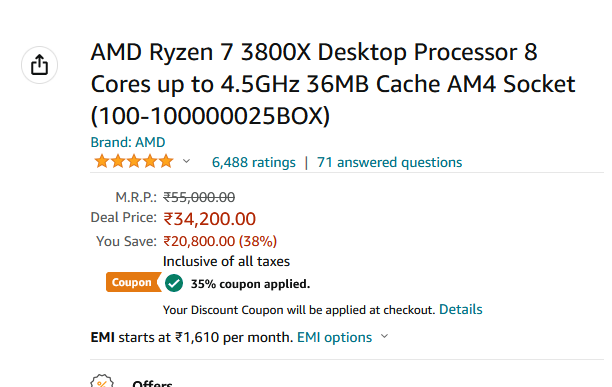Expand the star rating breakdown chevron
Screen dimensions: 612x387
(187, 161)
